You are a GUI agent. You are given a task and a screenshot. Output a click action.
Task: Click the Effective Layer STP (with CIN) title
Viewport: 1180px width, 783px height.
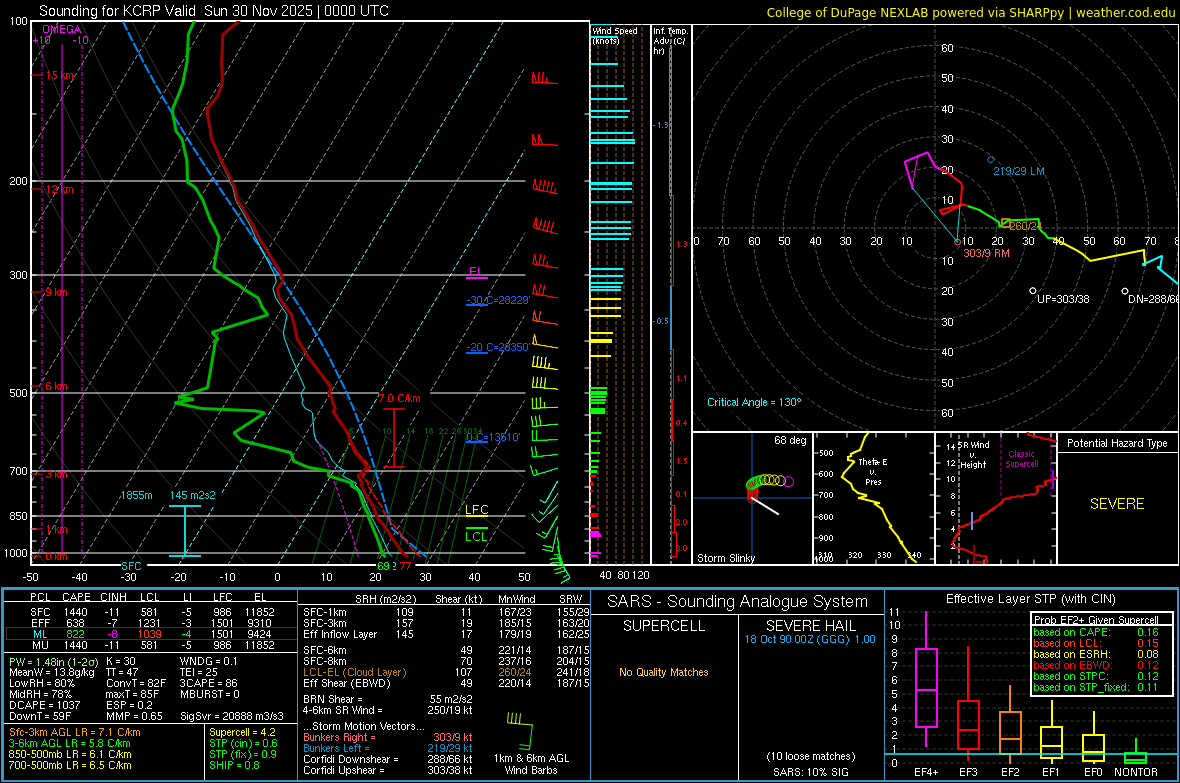click(x=1031, y=599)
